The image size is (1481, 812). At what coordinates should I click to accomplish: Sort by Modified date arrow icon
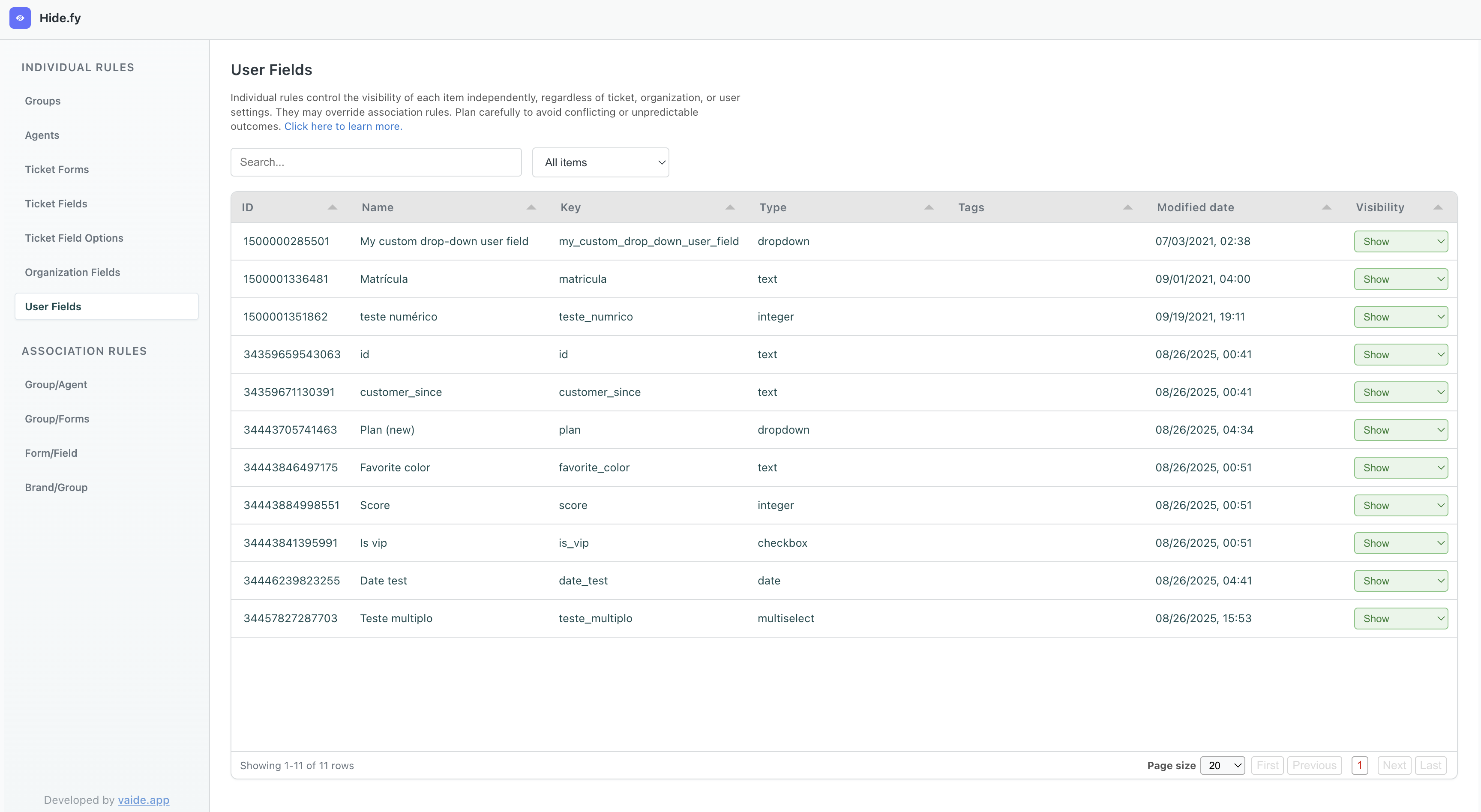click(1327, 207)
